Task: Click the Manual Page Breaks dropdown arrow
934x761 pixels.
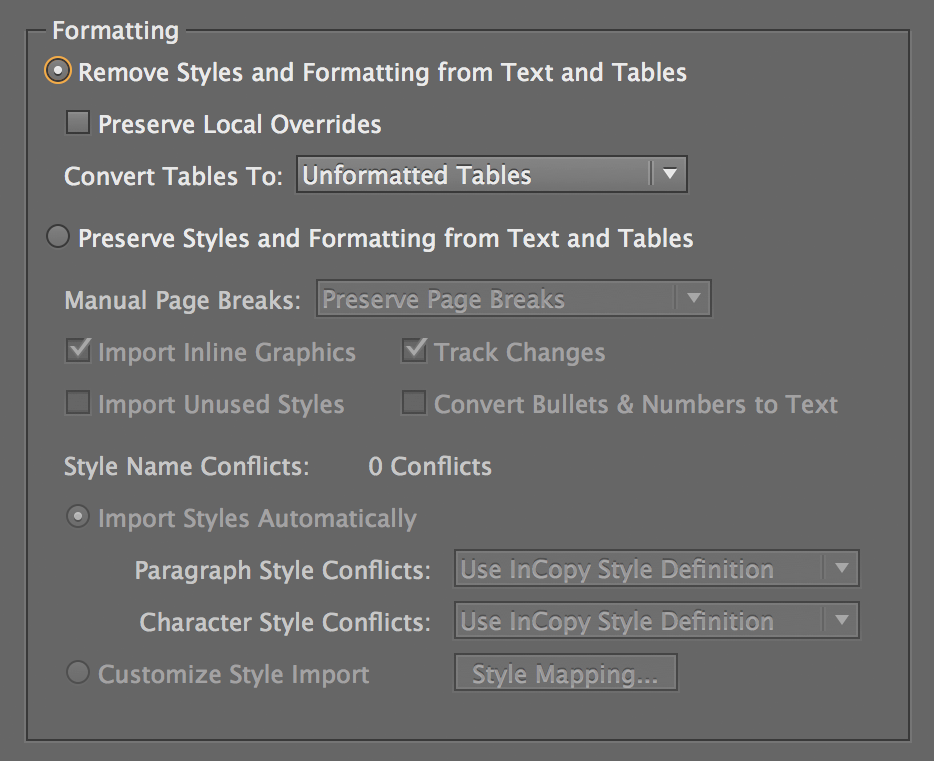Action: click(693, 298)
